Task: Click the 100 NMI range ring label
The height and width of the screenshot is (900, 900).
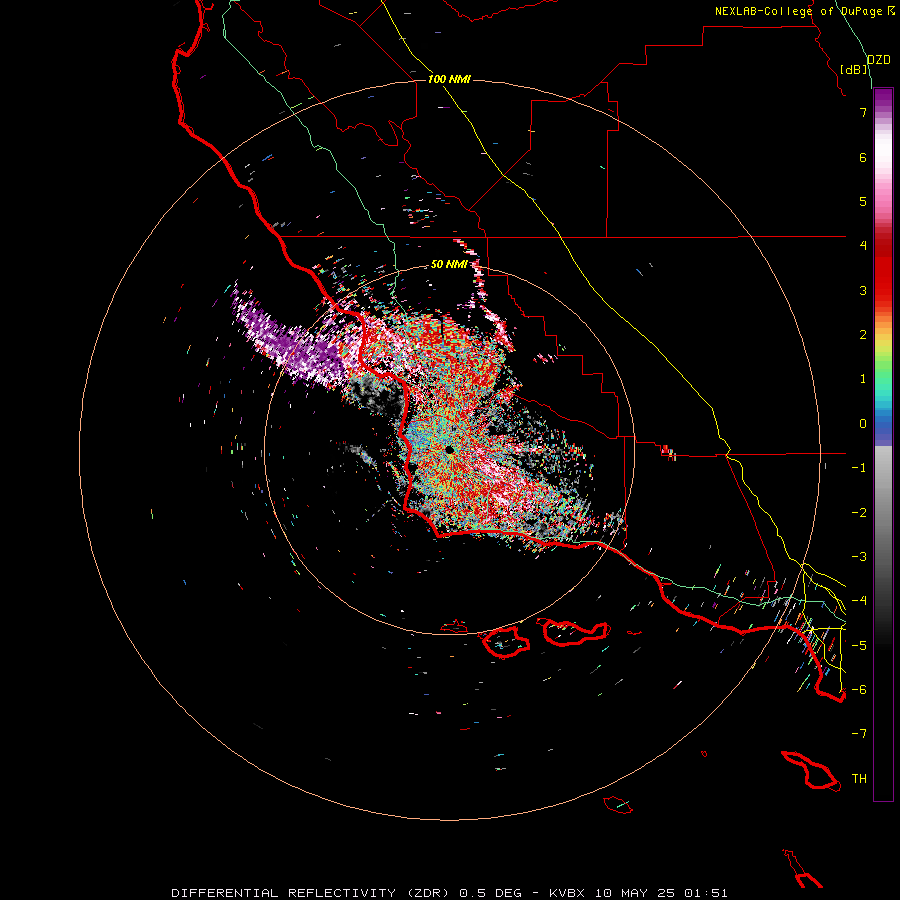Action: point(449,79)
